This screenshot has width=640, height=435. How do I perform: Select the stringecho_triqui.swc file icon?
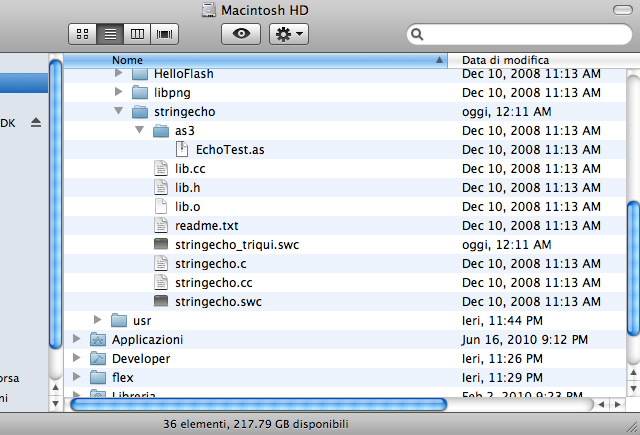(x=161, y=244)
